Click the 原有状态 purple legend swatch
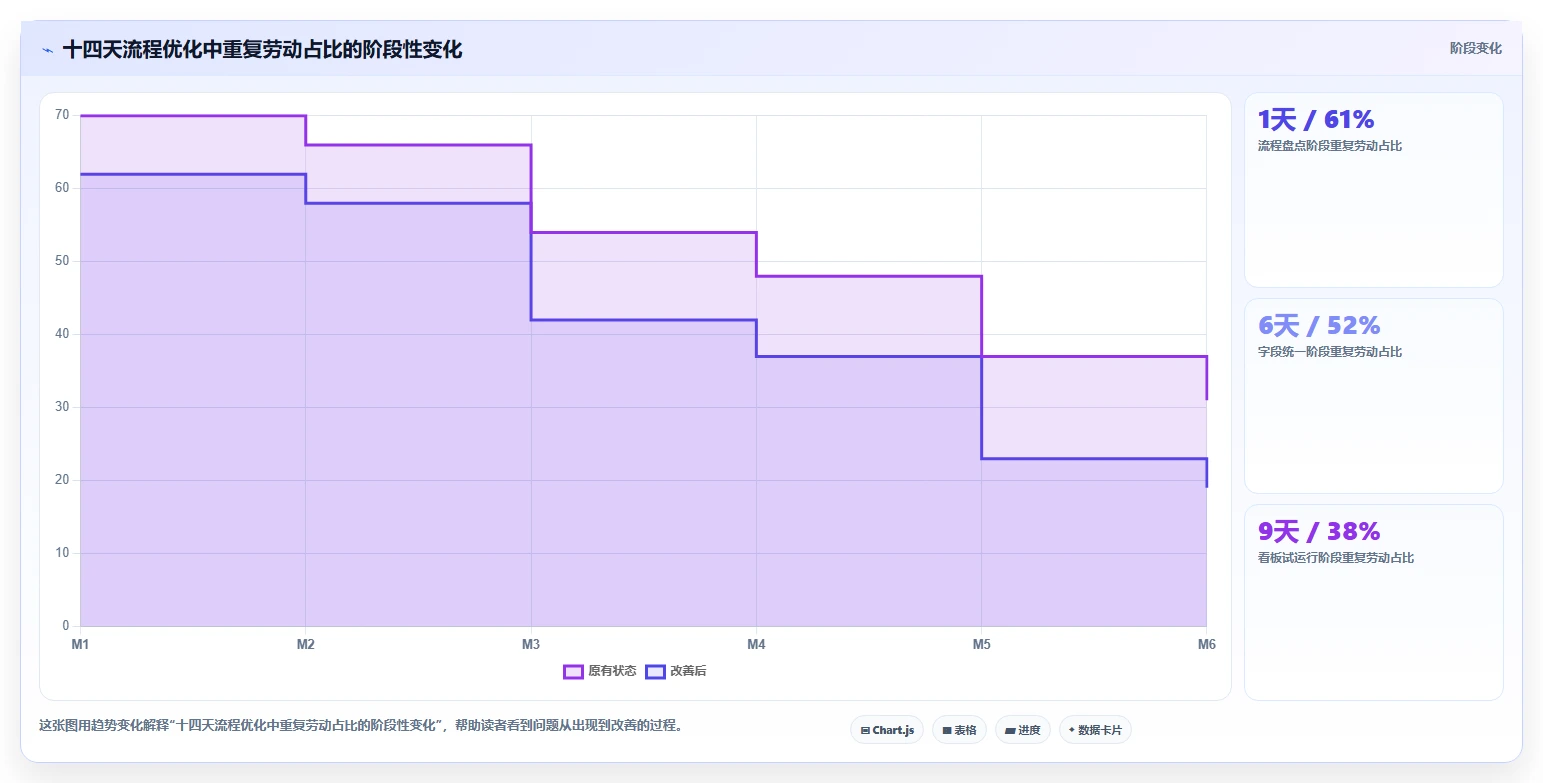Image resolution: width=1543 pixels, height=783 pixels. pos(573,671)
